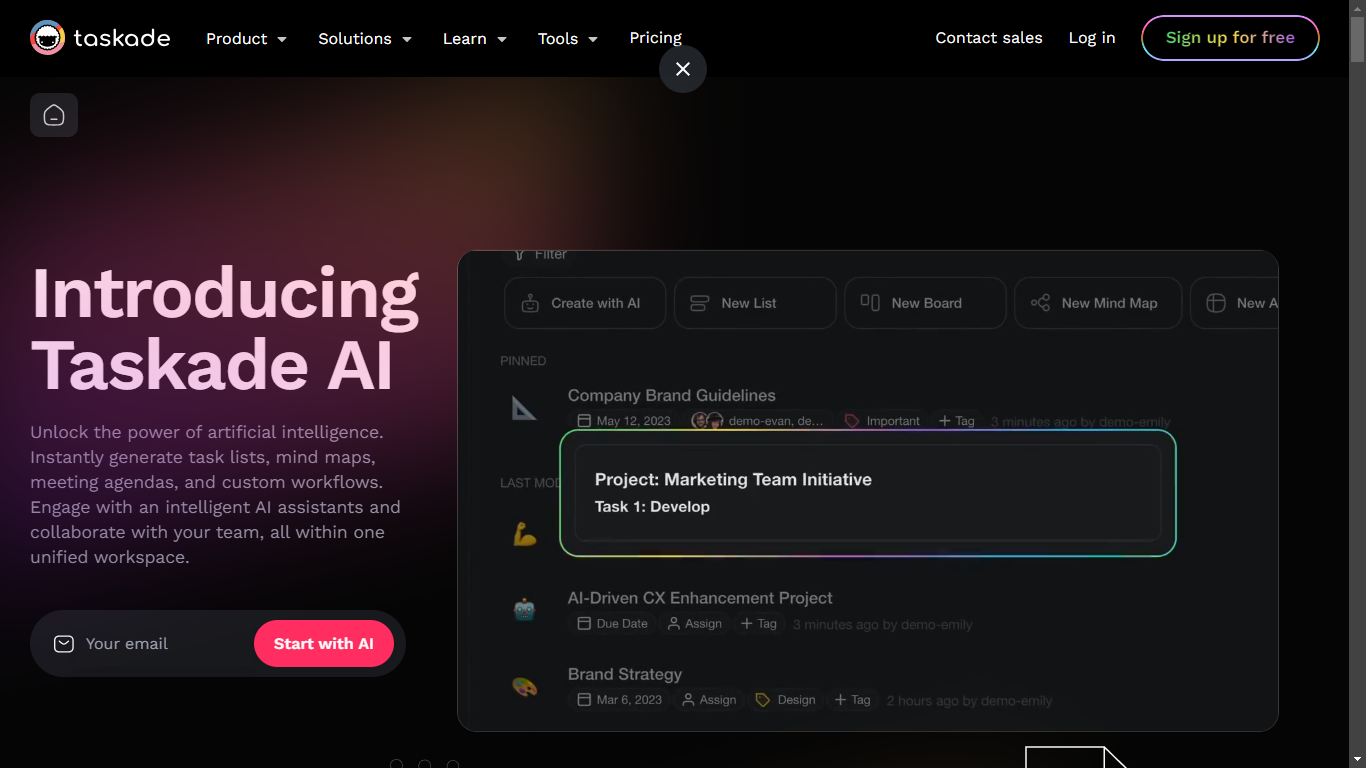Click the demo-evan assignee avatars
Viewport: 1366px width, 768px height.
pyautogui.click(x=708, y=421)
